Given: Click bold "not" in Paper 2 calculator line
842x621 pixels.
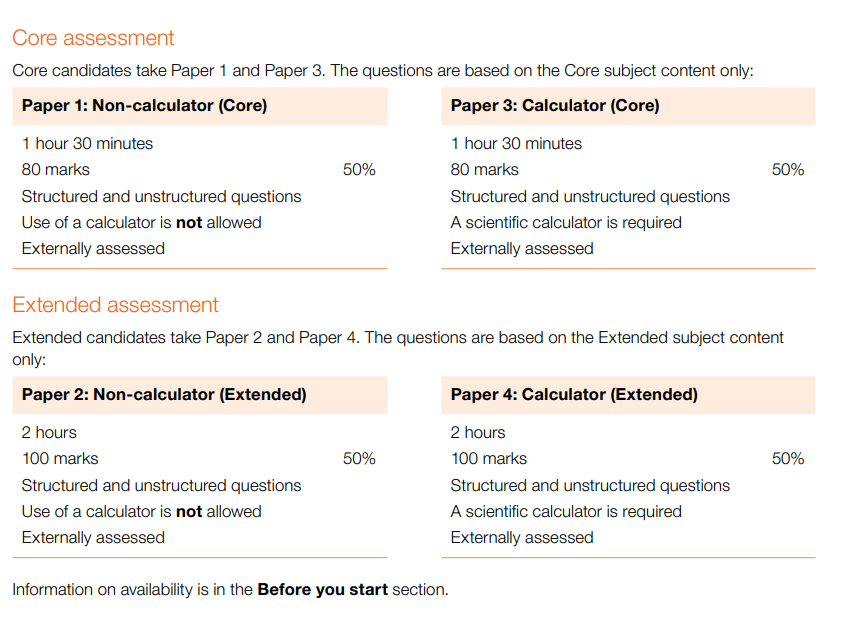Looking at the screenshot, I should (x=189, y=512).
